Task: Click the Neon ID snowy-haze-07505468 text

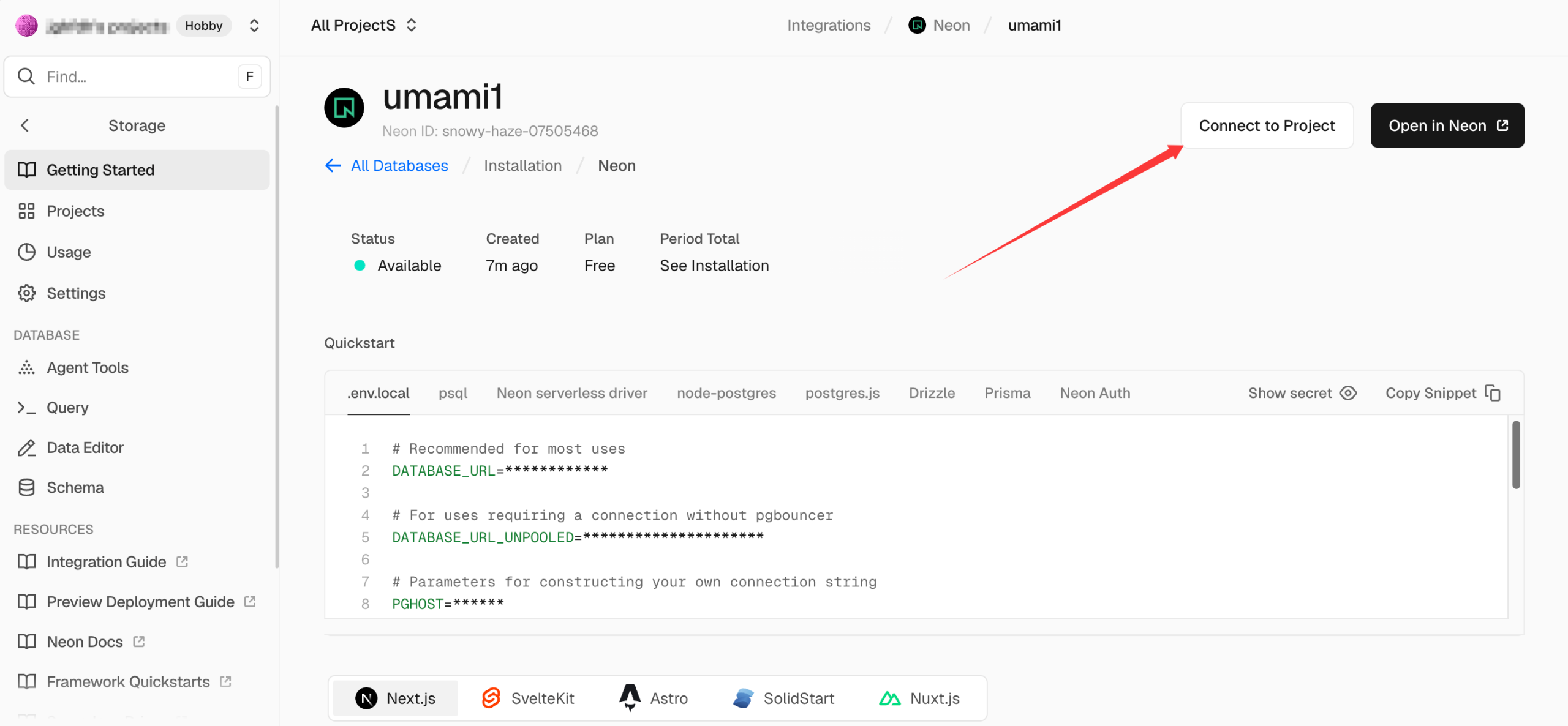Action: coord(490,131)
